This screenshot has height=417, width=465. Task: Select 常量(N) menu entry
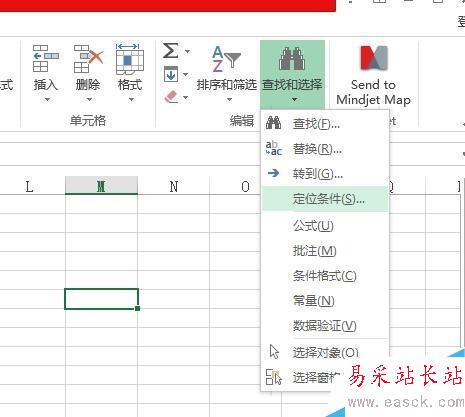click(x=325, y=301)
